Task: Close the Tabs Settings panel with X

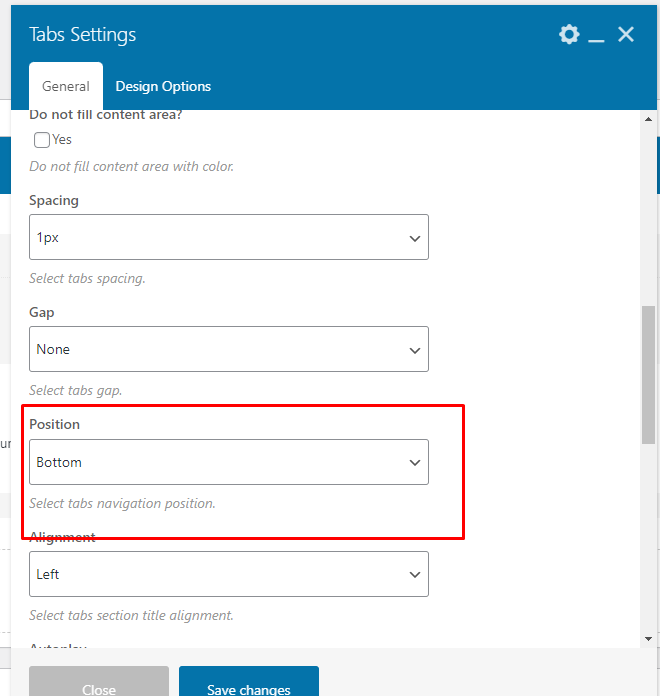Action: pos(626,34)
